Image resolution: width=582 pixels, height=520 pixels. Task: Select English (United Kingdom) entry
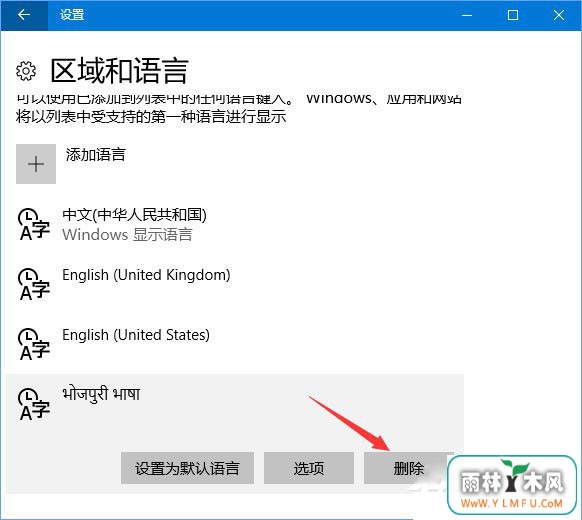point(235,284)
